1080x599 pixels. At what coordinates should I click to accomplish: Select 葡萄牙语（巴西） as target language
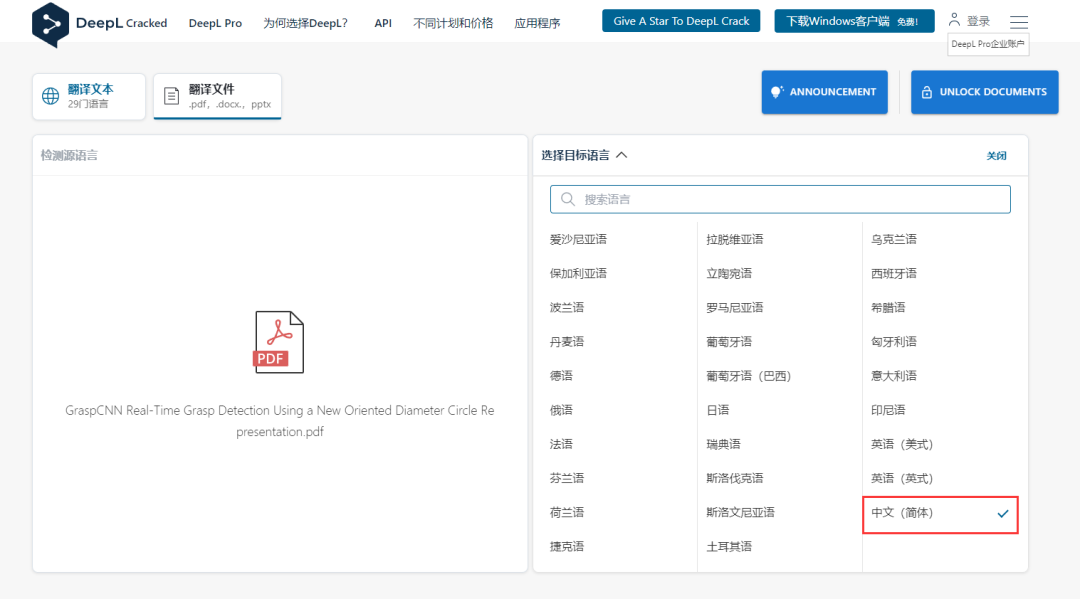(749, 376)
